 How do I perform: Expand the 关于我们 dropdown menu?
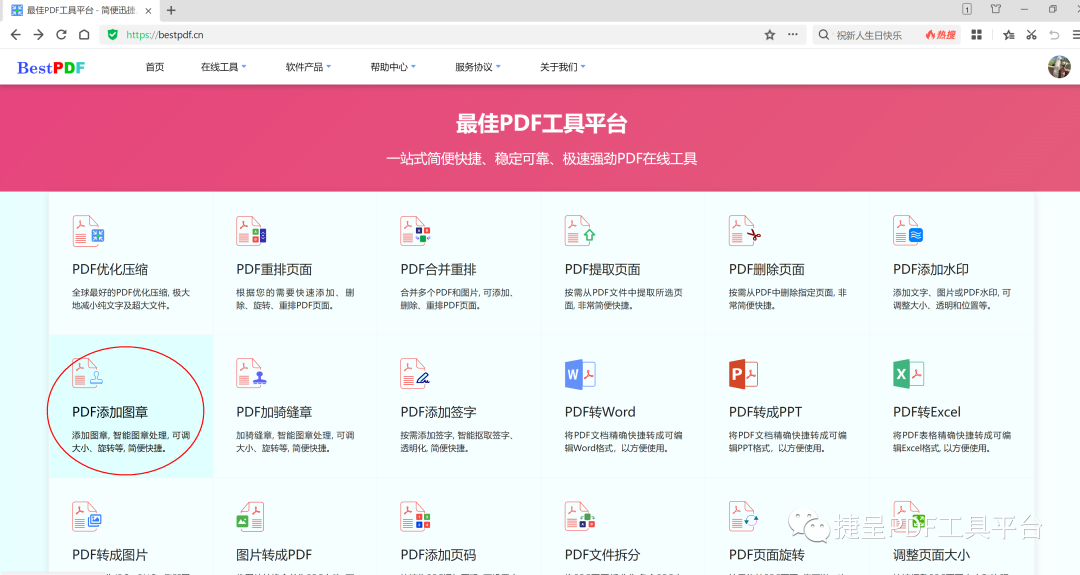pos(562,67)
